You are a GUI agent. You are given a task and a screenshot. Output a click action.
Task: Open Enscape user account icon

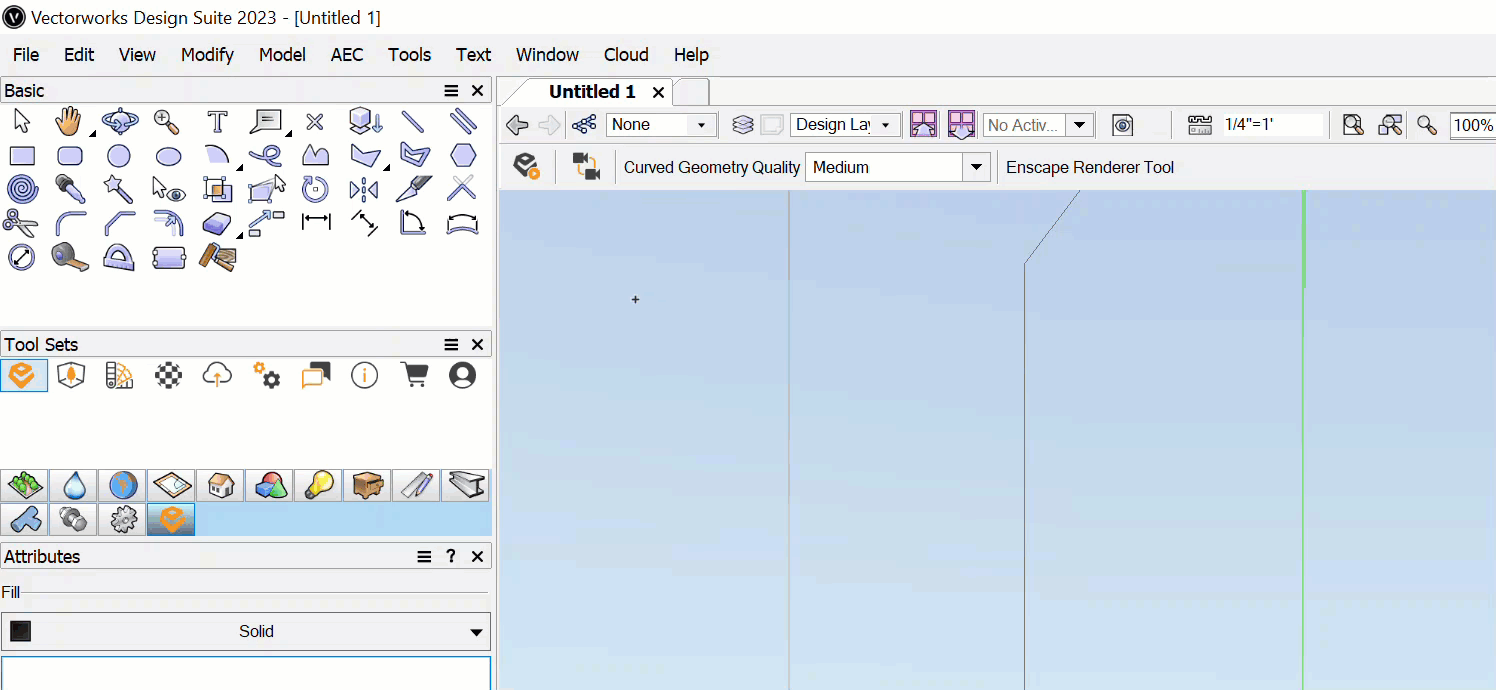tap(462, 375)
